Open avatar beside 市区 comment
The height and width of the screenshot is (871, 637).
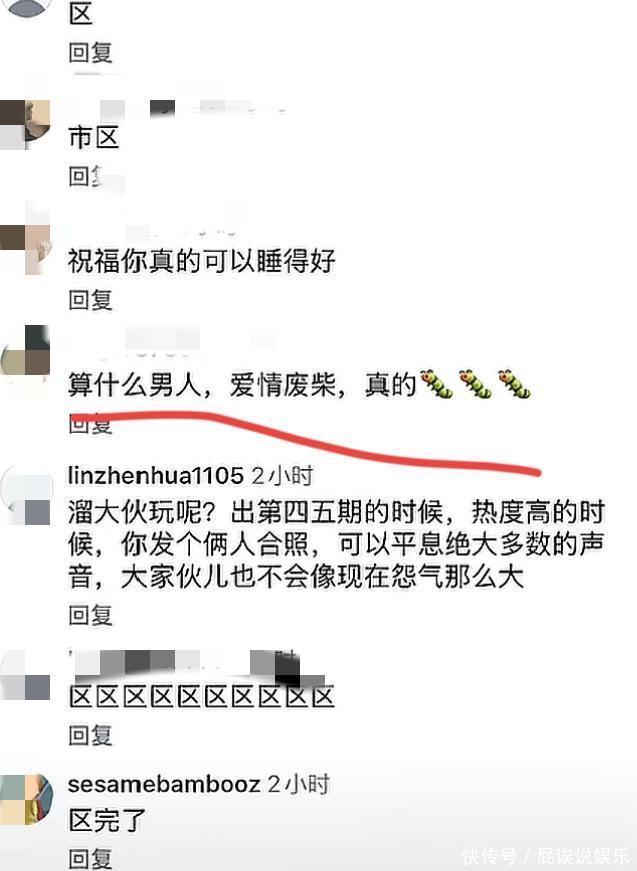(25, 125)
